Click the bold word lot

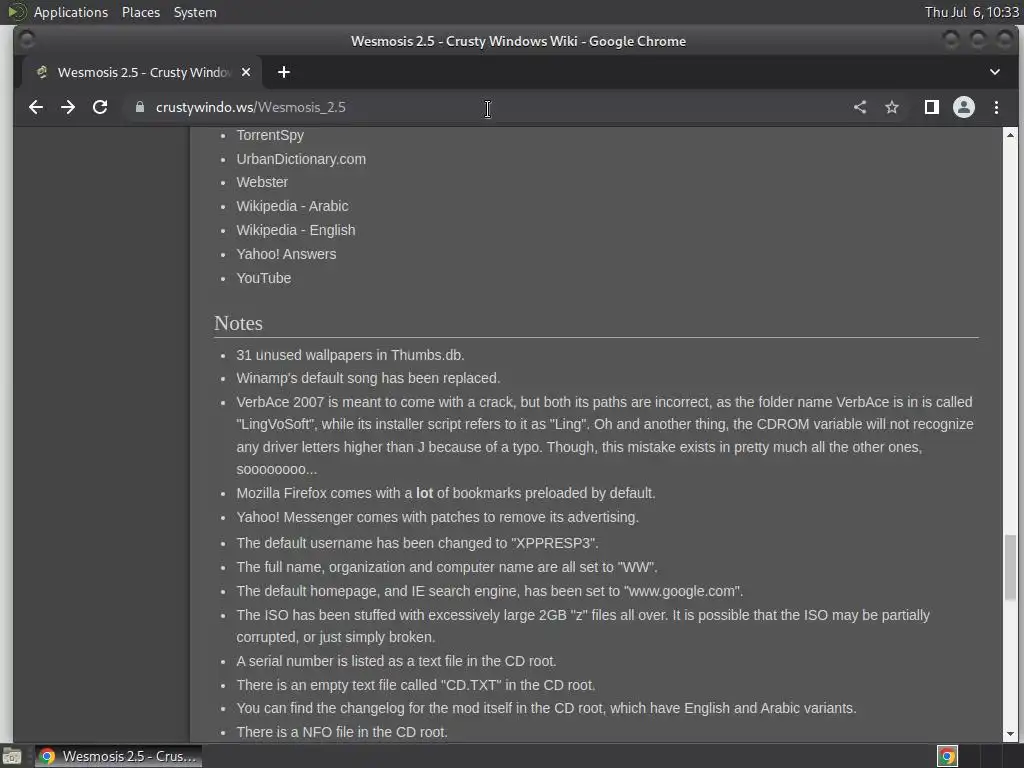(x=424, y=493)
